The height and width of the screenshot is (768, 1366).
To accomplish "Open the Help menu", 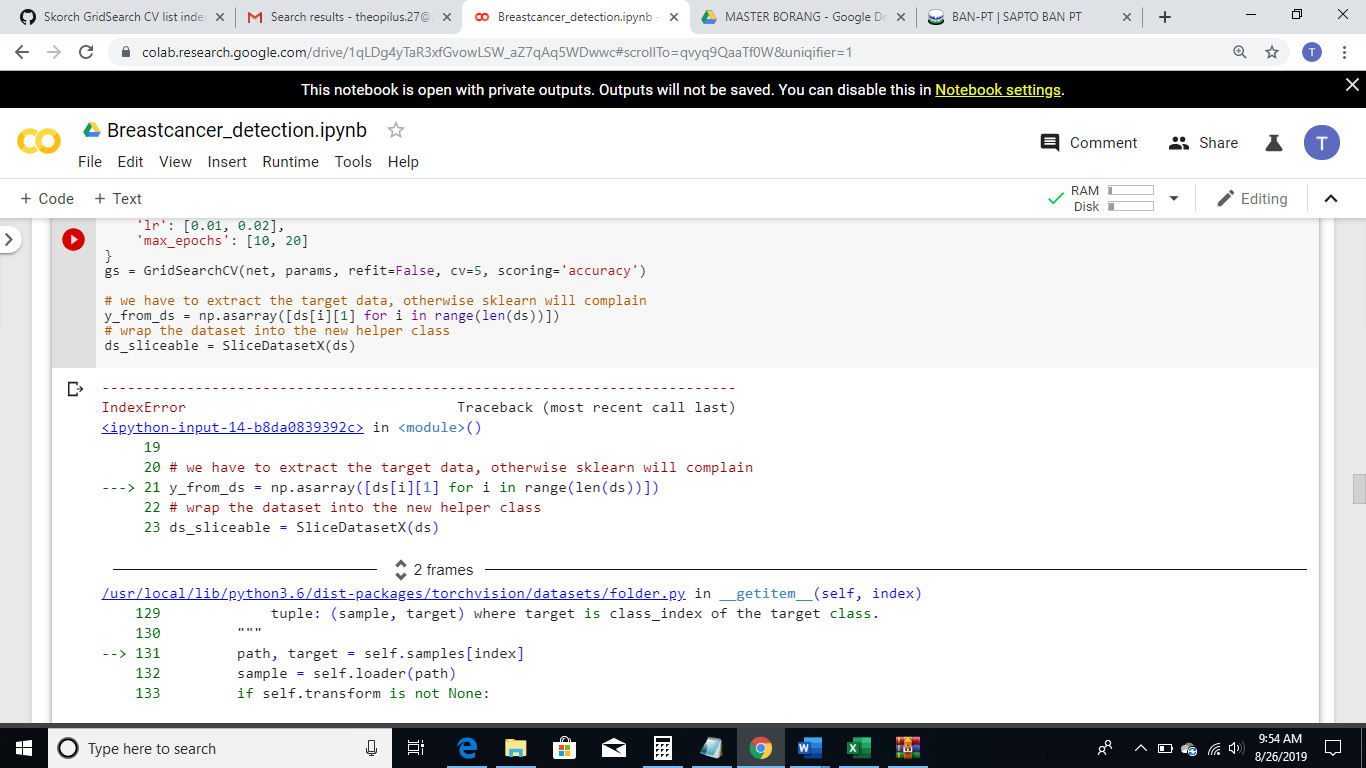I will pos(403,162).
